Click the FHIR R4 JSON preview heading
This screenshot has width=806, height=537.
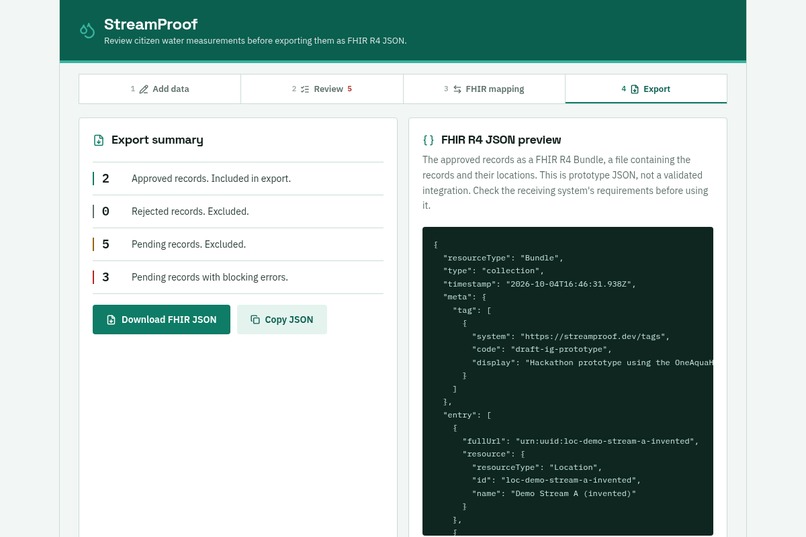click(x=501, y=140)
